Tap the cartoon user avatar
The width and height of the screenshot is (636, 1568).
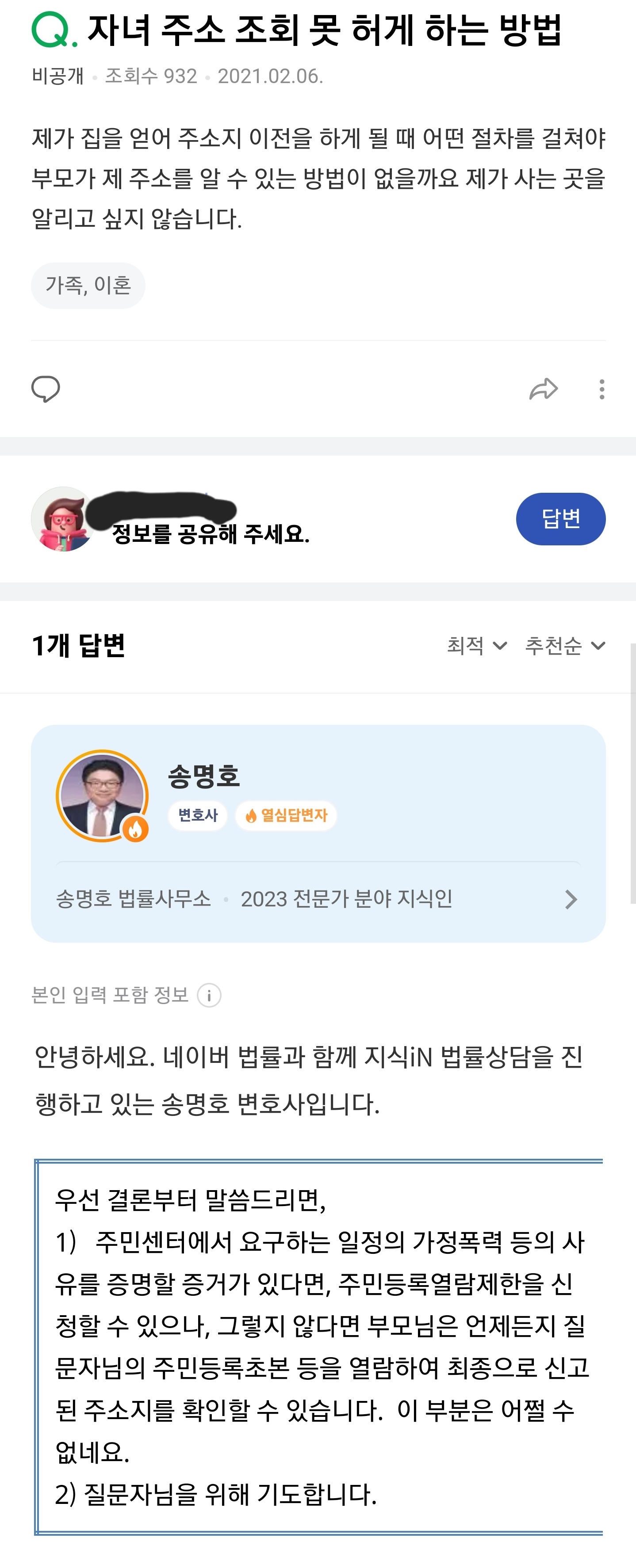63,519
